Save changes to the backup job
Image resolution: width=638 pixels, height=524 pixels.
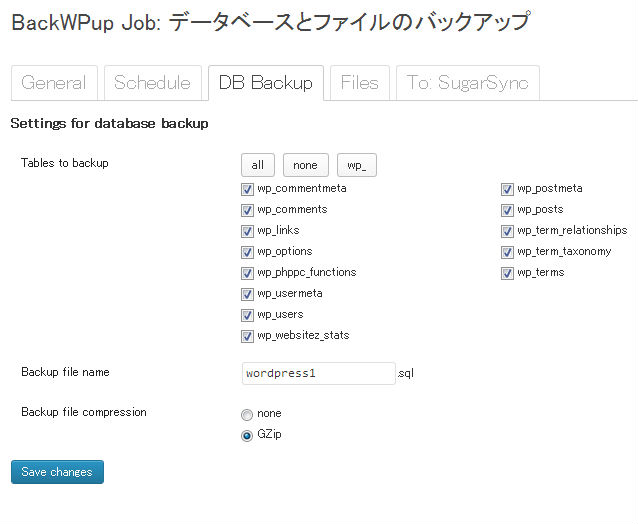point(57,472)
